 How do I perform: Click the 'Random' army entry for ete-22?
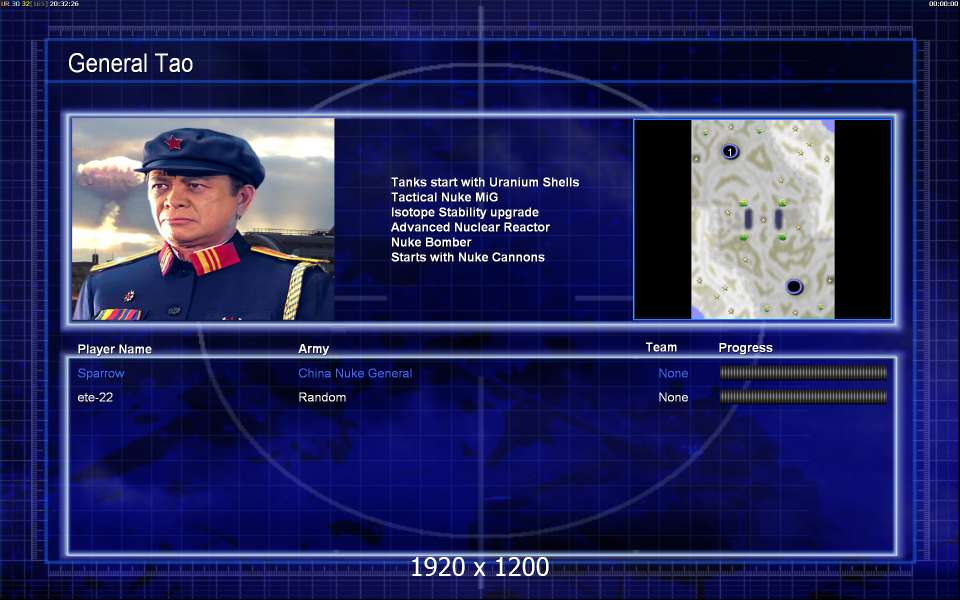coord(322,397)
